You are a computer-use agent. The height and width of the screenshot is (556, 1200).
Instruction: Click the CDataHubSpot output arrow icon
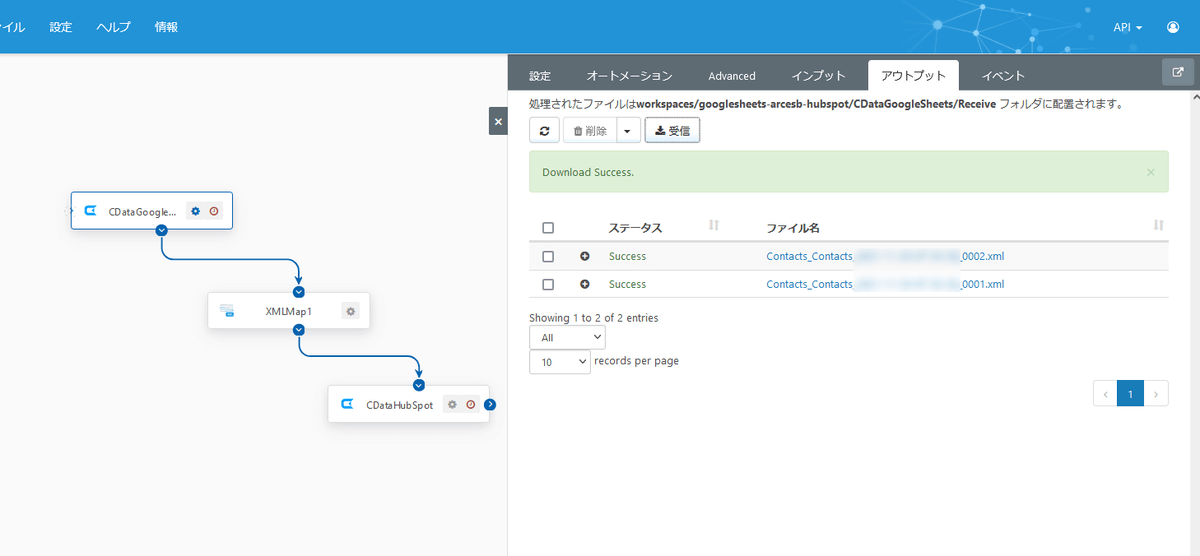(490, 405)
